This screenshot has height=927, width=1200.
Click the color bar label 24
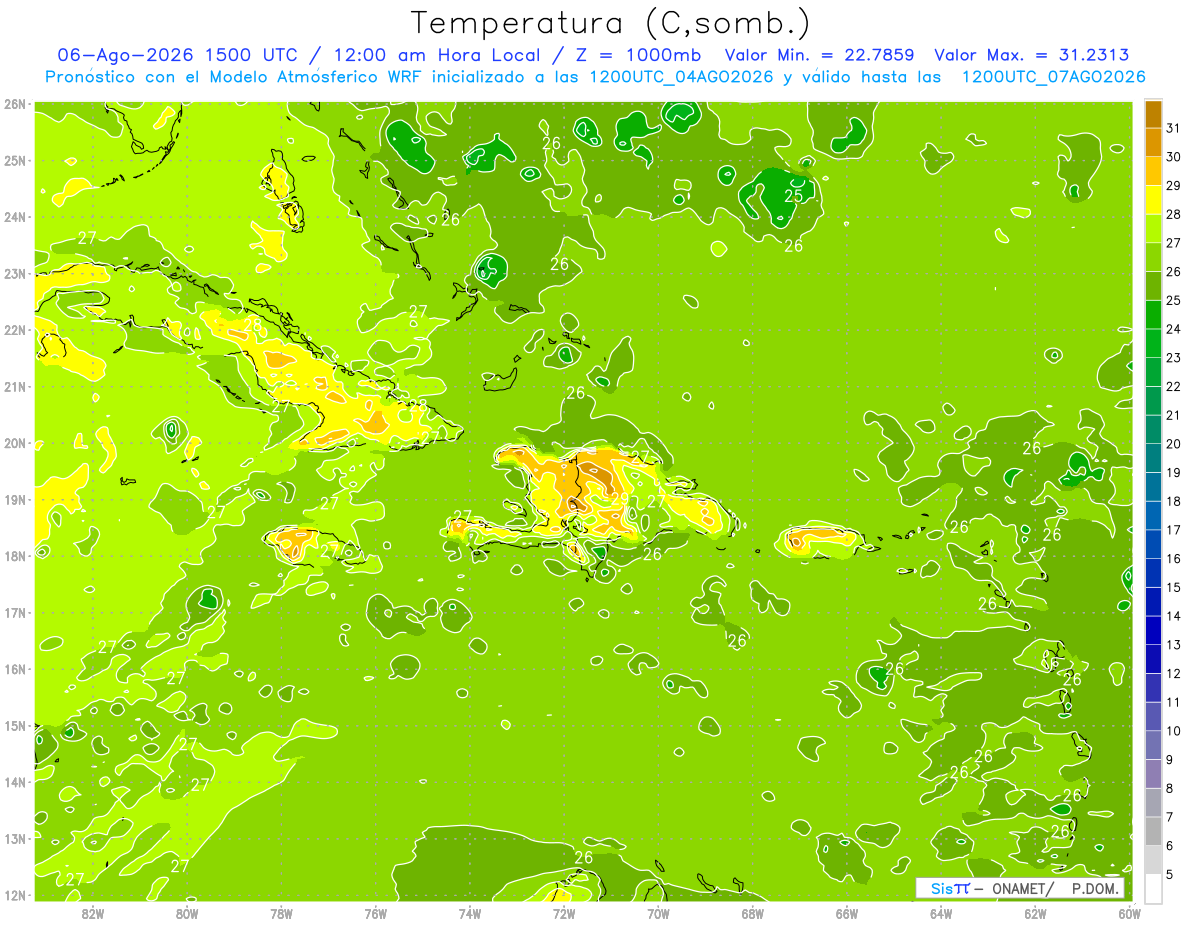click(1173, 329)
